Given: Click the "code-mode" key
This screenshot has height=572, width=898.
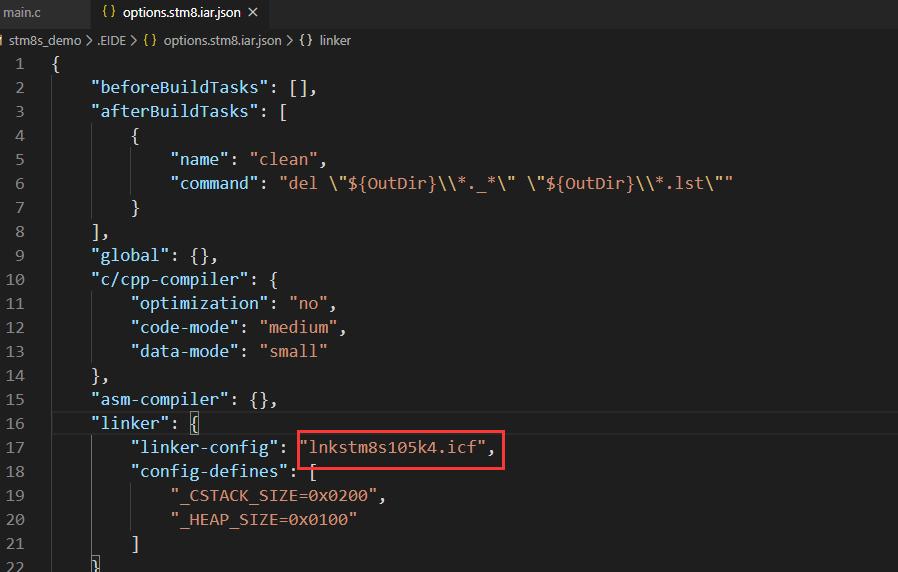Looking at the screenshot, I should tap(184, 328).
